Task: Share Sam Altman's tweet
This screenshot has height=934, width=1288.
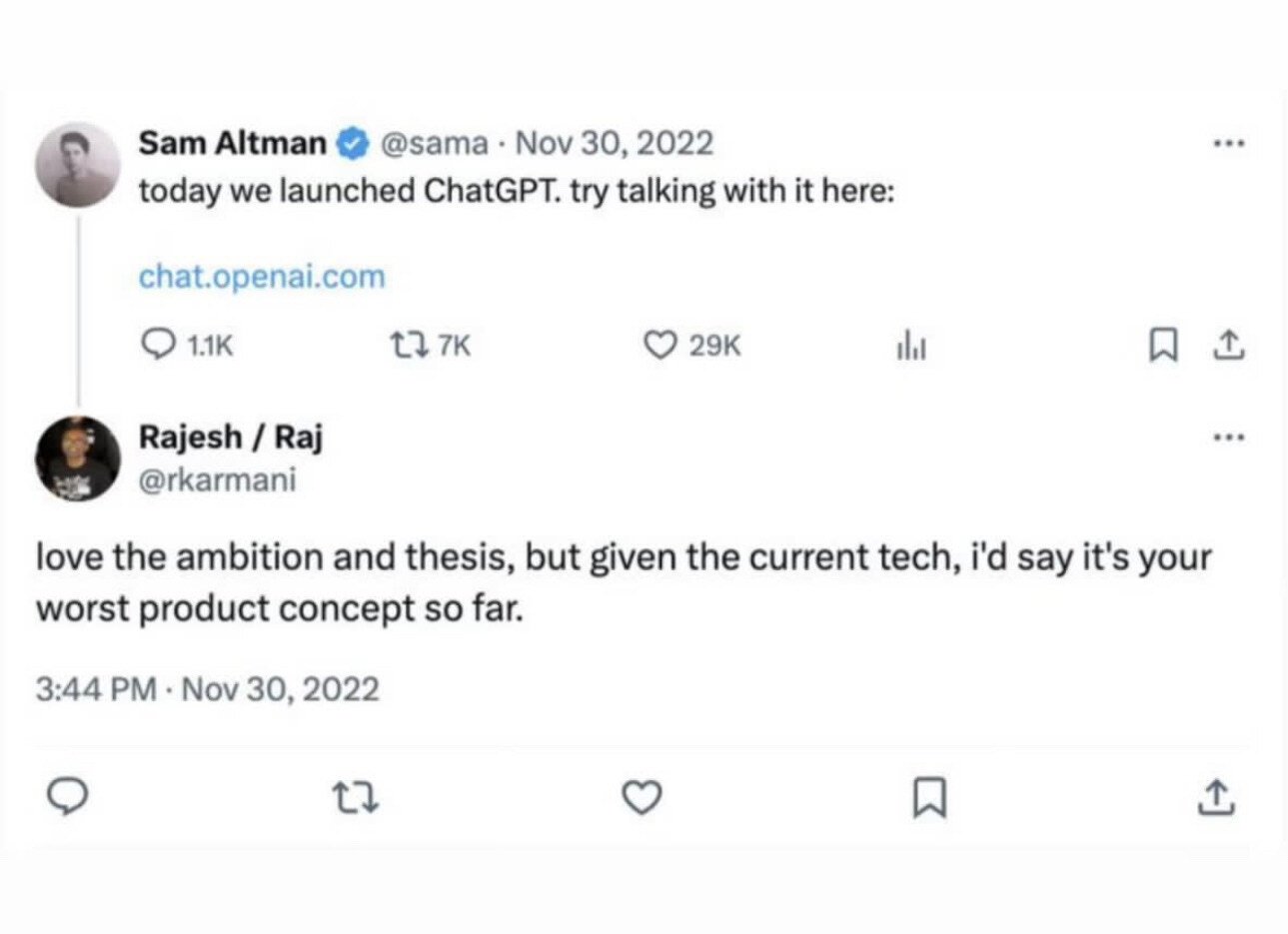Action: point(1228,345)
